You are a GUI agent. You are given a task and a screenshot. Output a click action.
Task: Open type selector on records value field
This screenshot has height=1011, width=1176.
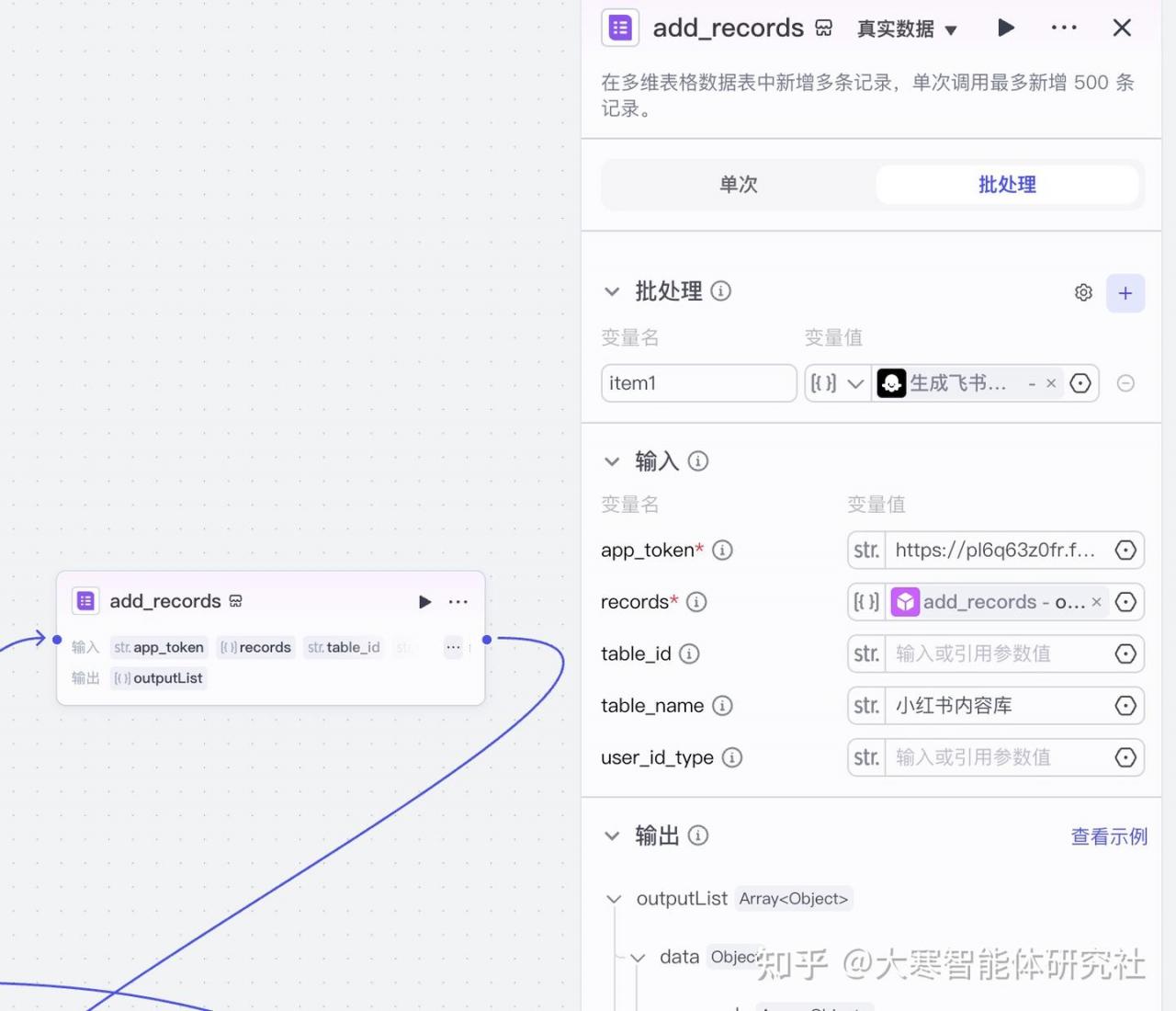(866, 602)
